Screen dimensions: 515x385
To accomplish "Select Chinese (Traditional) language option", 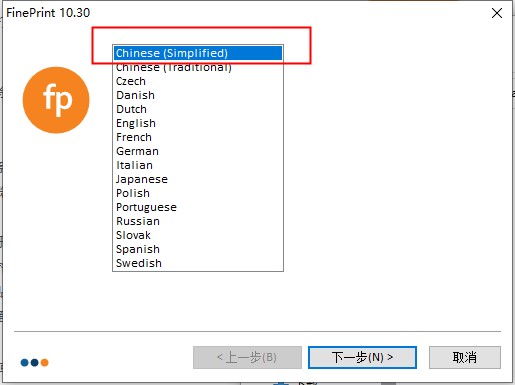I will tap(198, 67).
